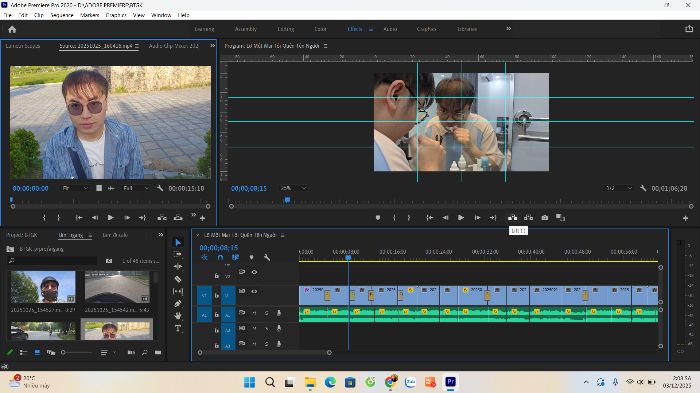
Task: Open Source monitor settings wrench
Action: (160, 188)
